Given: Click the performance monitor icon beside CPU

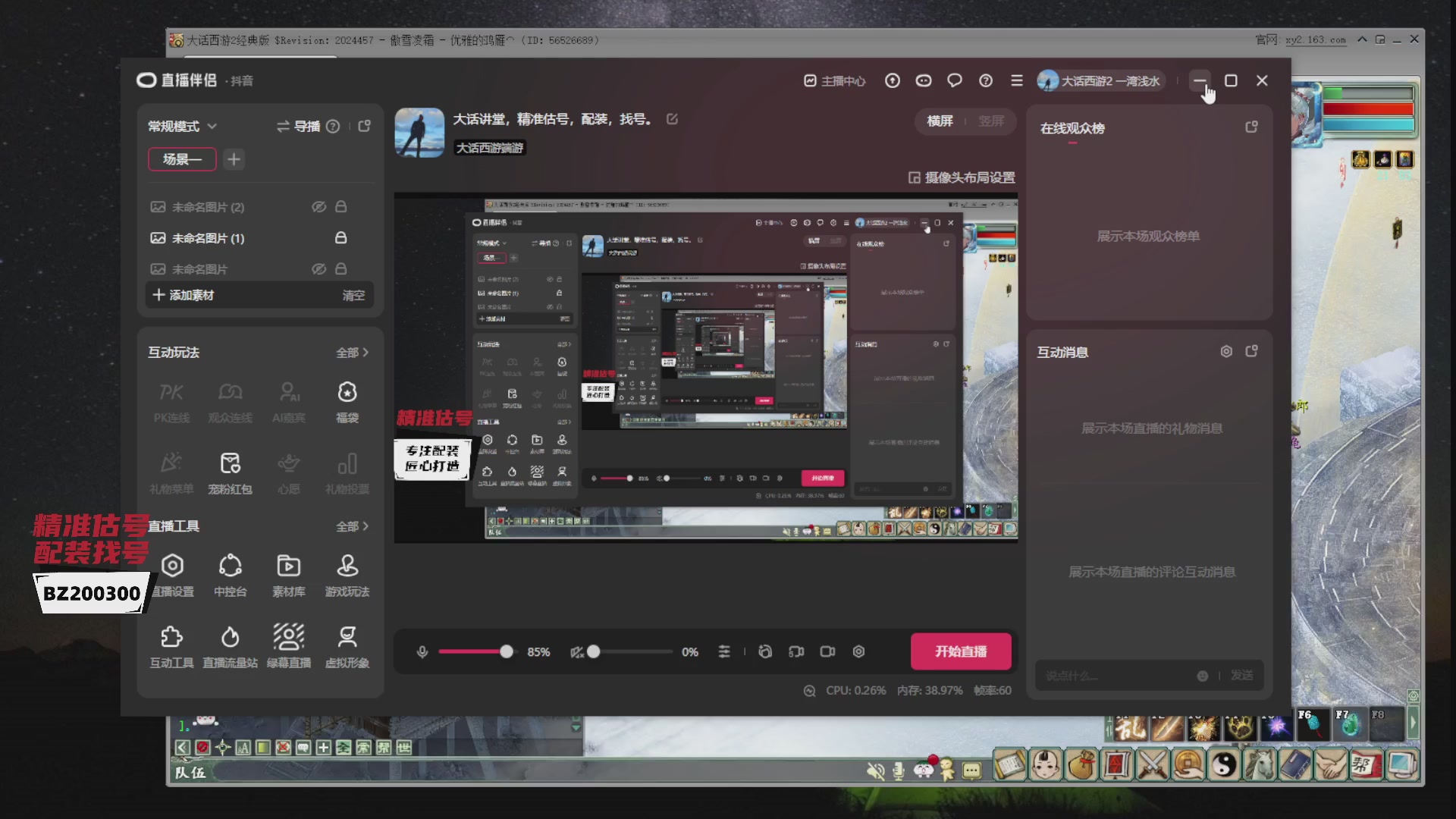Looking at the screenshot, I should [x=810, y=691].
